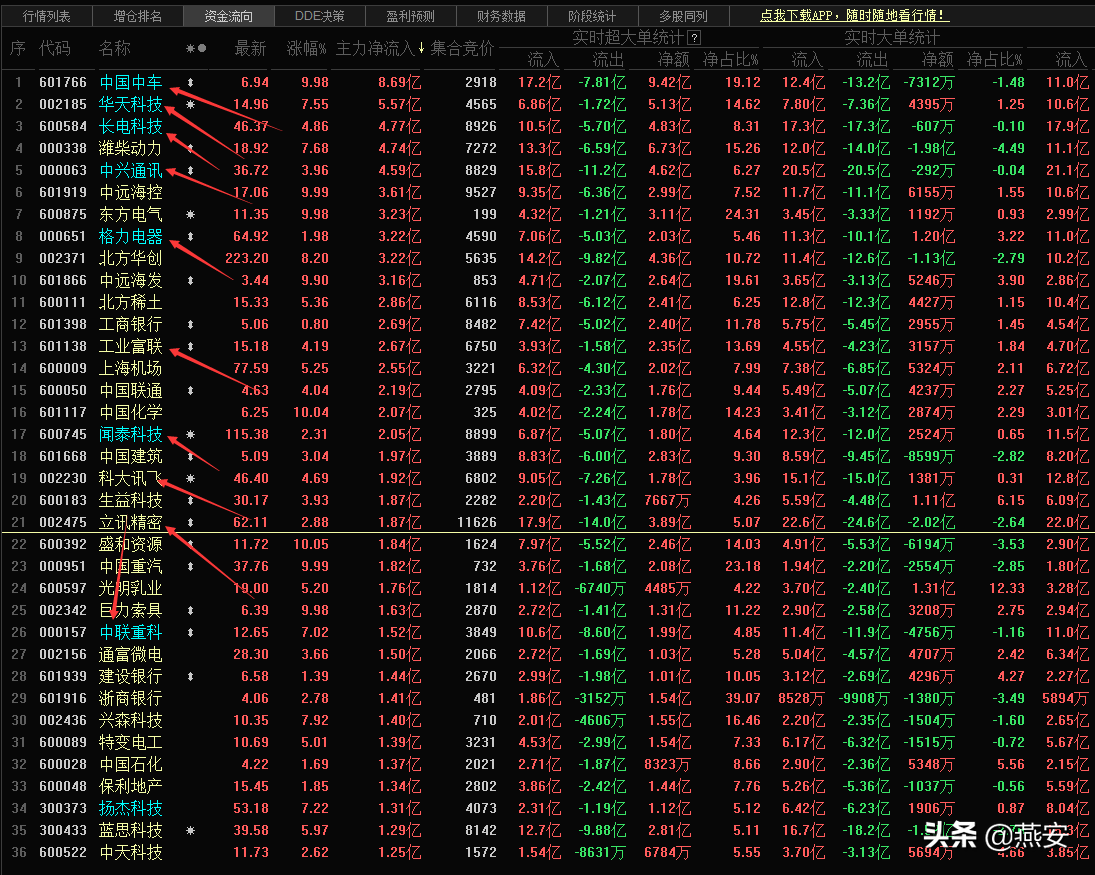Click the marker icon in 中国联通 row
This screenshot has width=1095, height=875.
tap(191, 390)
